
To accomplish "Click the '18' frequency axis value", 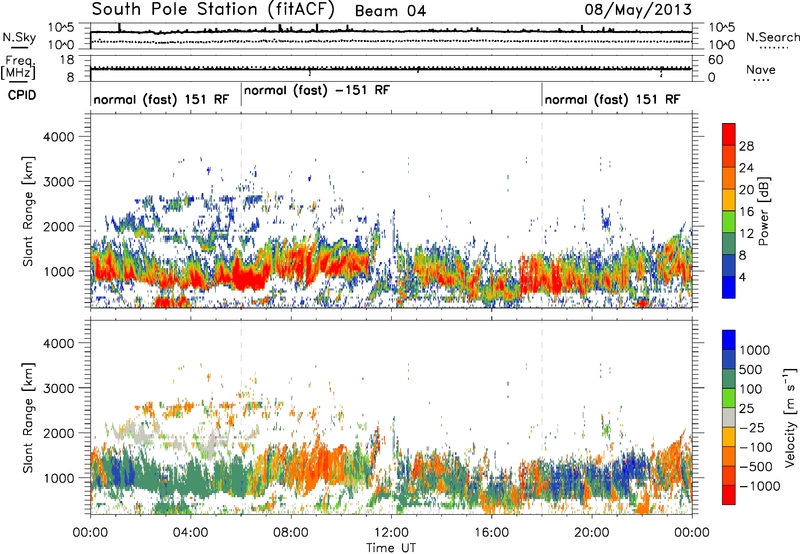I will 67,60.
